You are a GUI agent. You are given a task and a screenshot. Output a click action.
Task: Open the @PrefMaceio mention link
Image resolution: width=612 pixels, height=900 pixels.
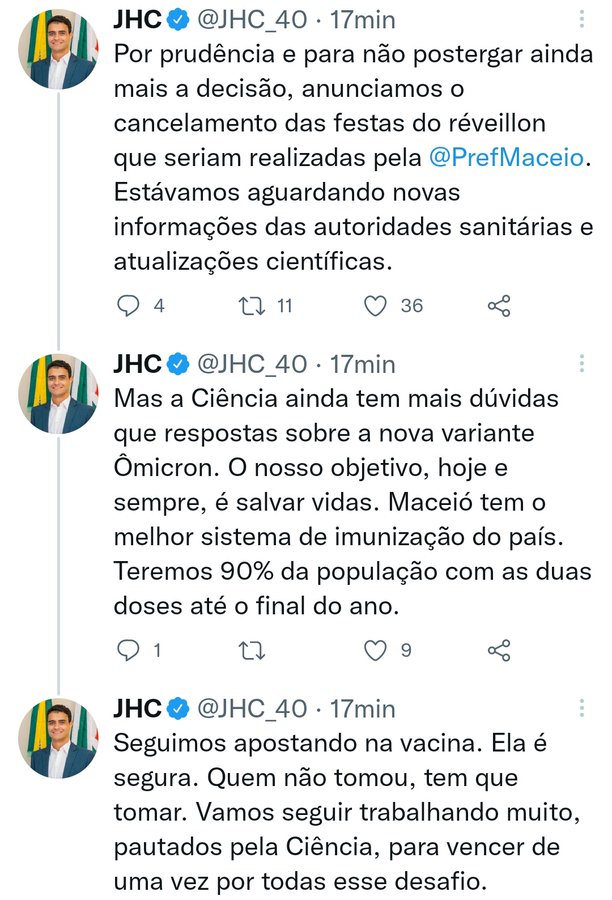(x=506, y=157)
